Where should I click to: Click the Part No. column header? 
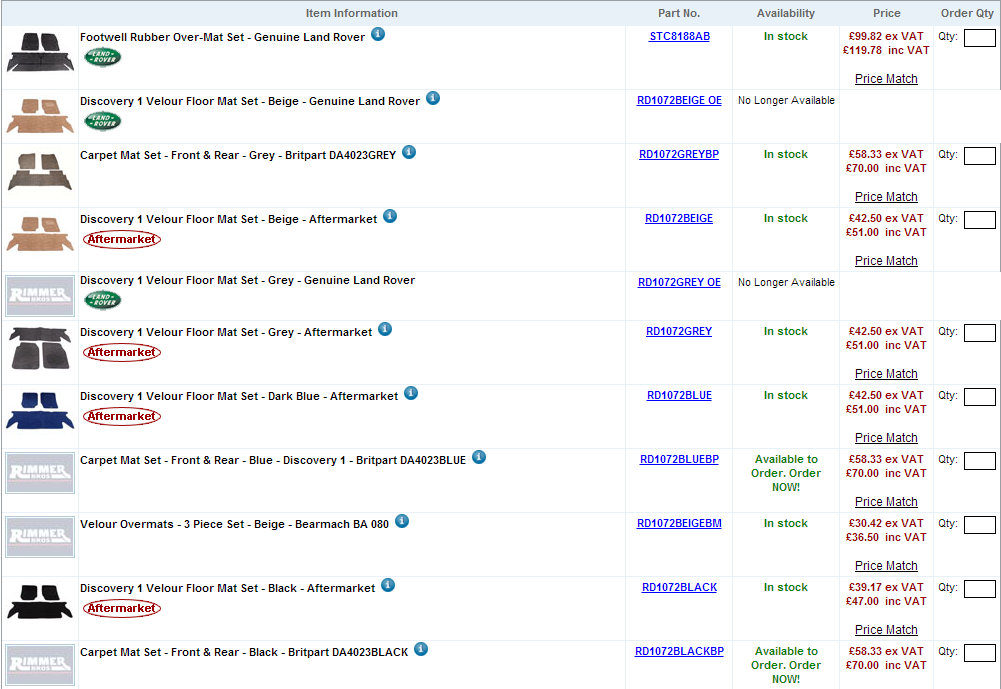coord(679,13)
